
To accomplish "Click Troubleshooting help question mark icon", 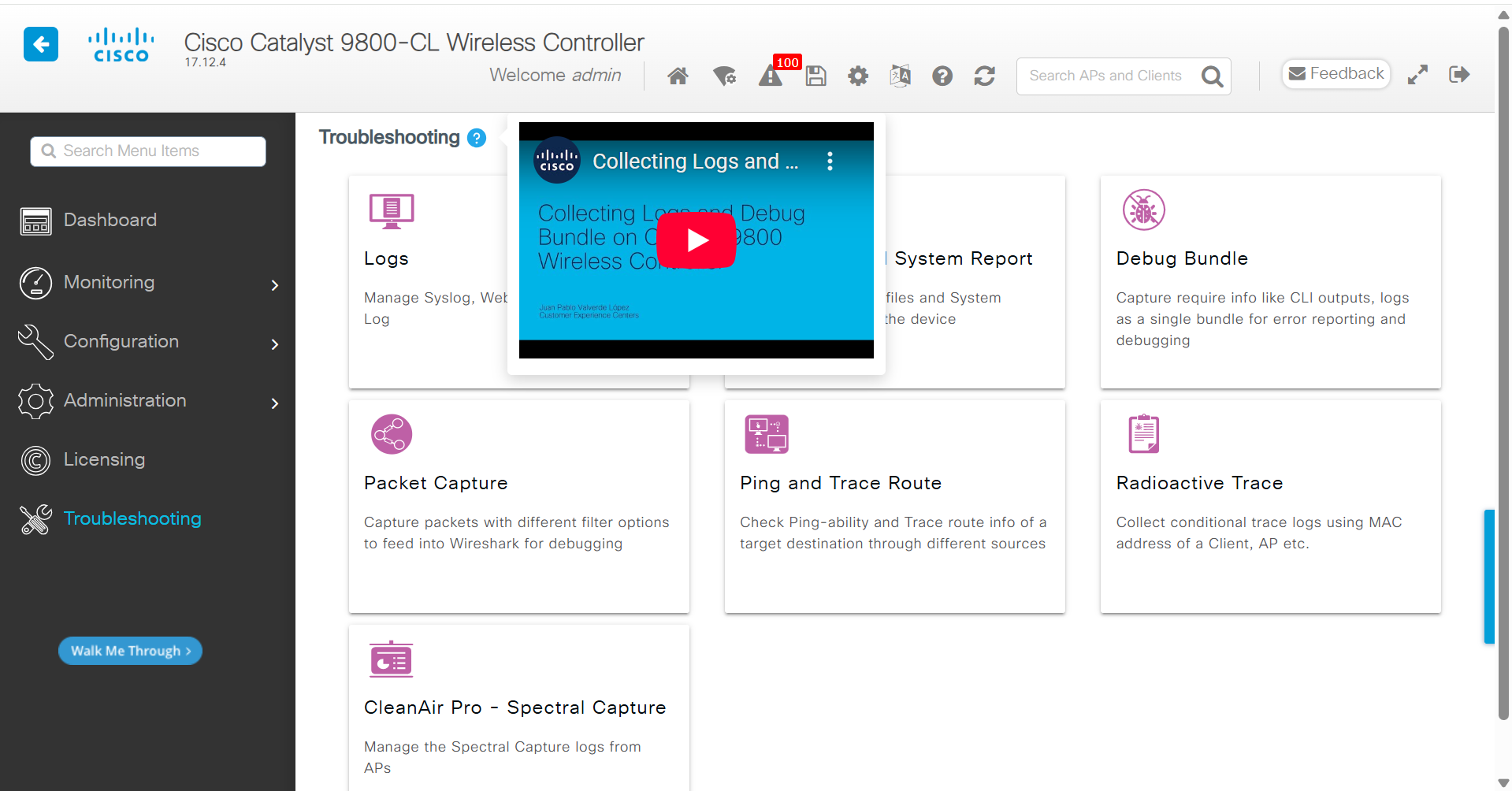I will [477, 138].
